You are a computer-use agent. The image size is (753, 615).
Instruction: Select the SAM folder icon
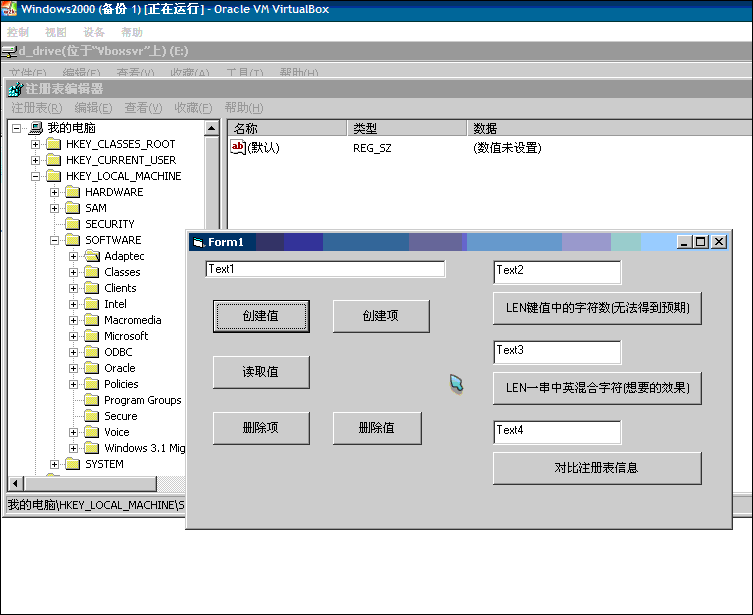pos(73,208)
